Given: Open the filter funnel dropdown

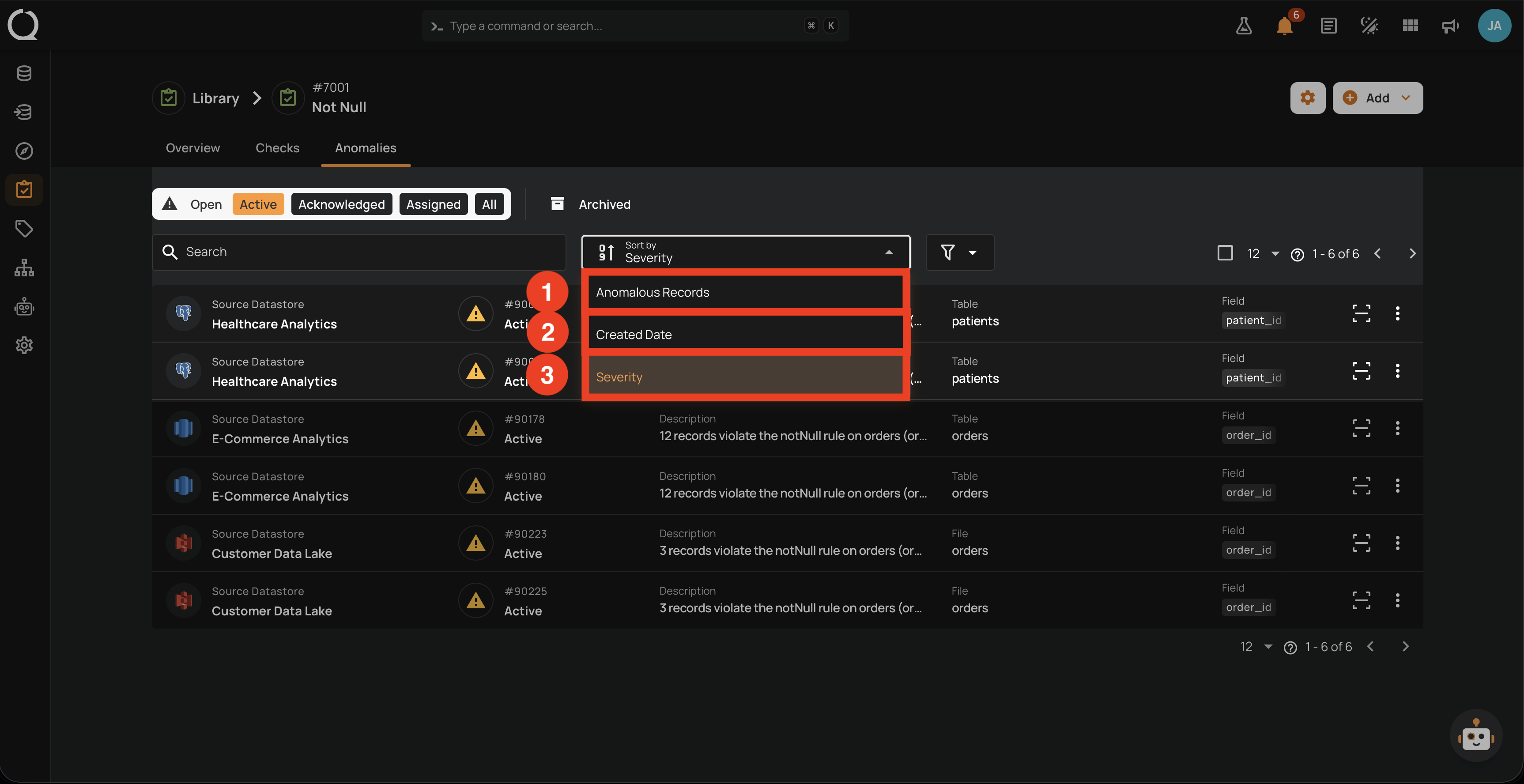Looking at the screenshot, I should [x=960, y=253].
